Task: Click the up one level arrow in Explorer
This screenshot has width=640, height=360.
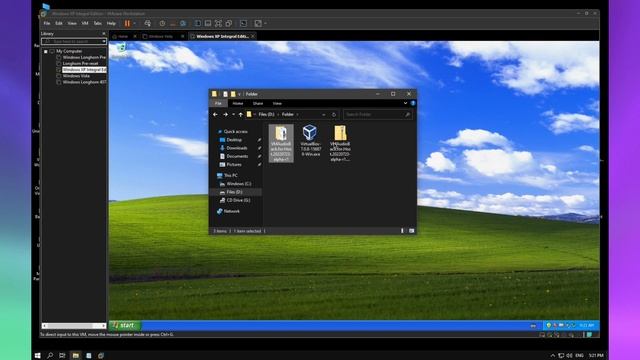Action: (x=240, y=115)
